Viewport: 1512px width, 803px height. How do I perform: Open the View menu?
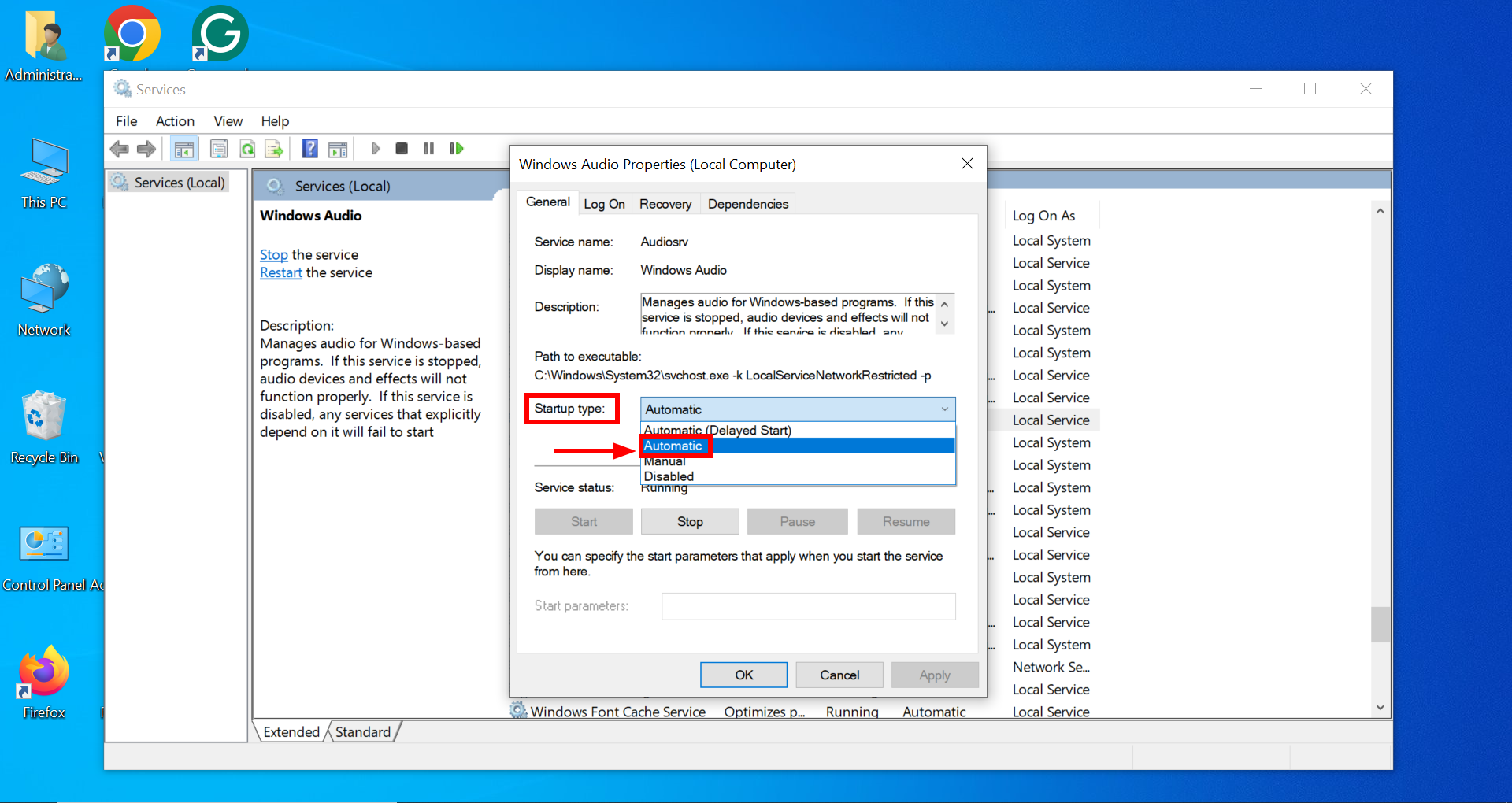point(228,121)
